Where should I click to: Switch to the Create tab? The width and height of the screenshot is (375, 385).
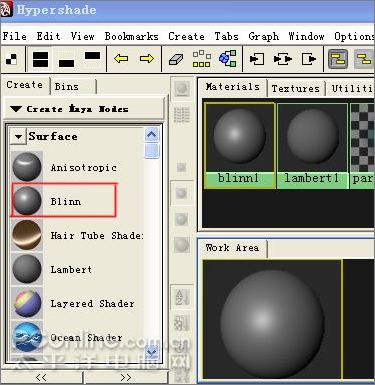click(24, 85)
